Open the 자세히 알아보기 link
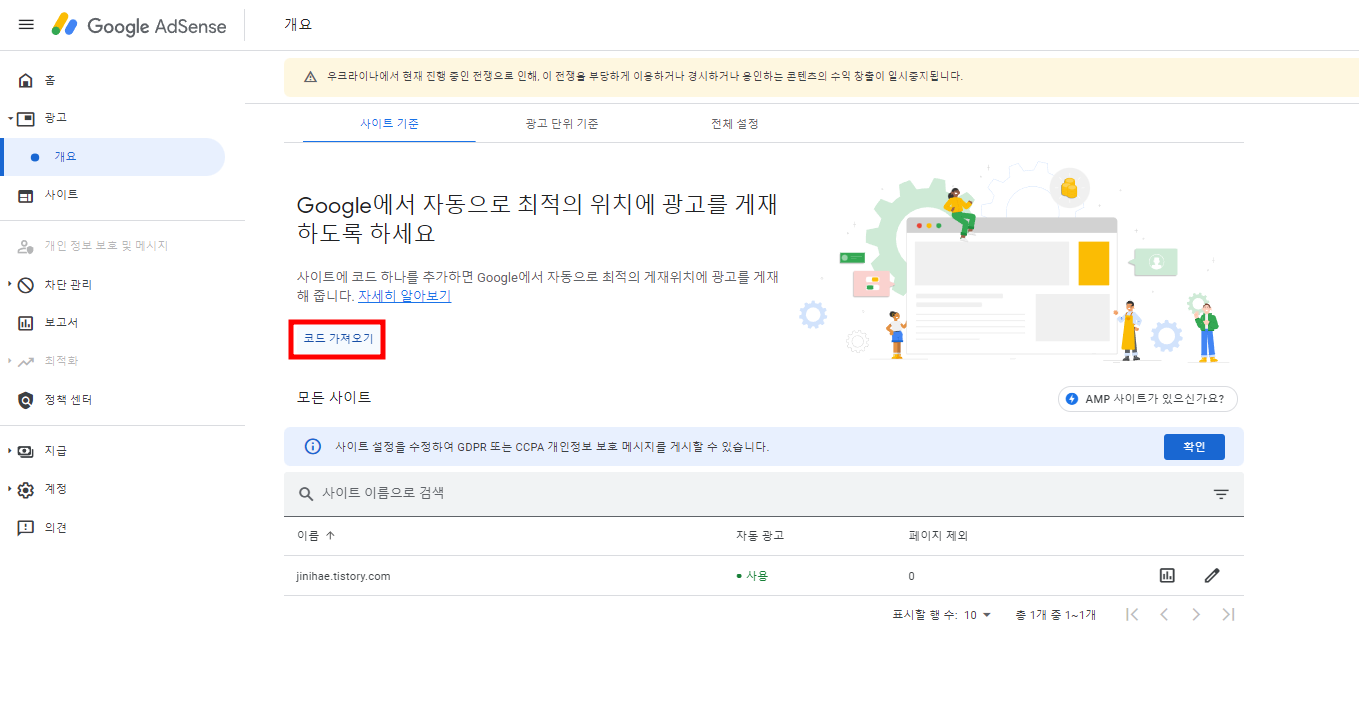The image size is (1359, 703). coord(404,296)
